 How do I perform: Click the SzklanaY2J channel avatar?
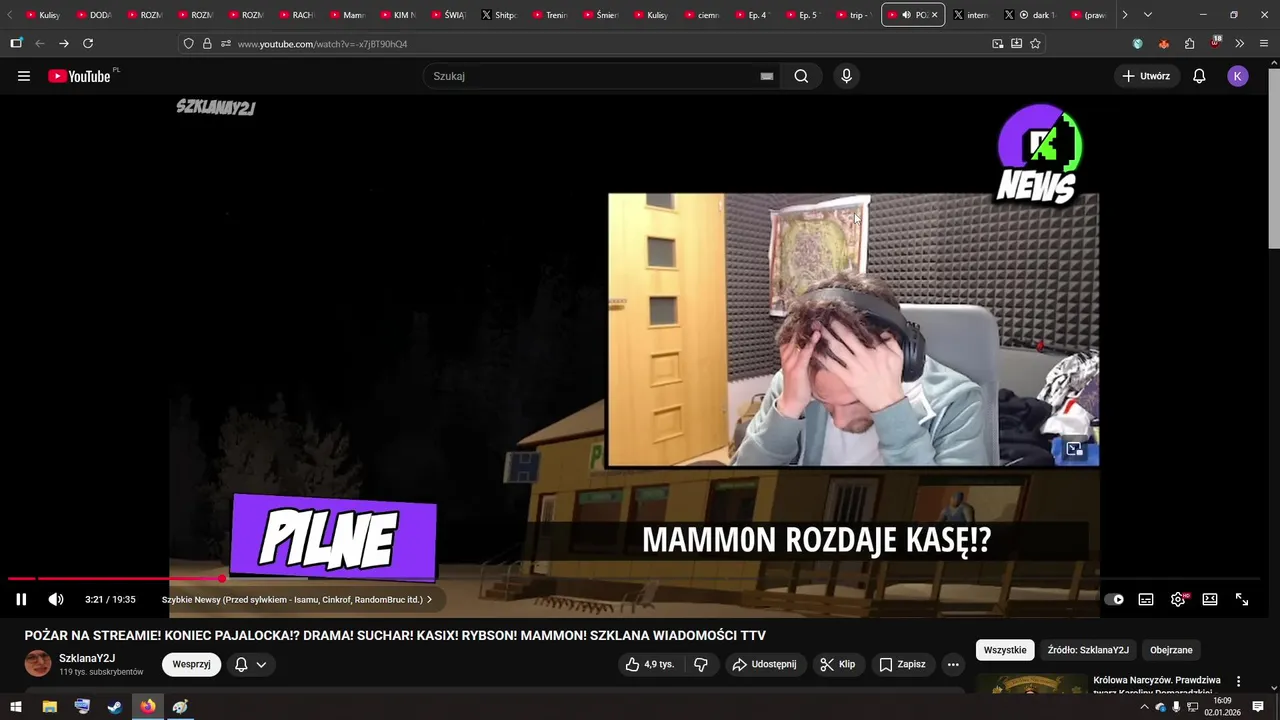[38, 664]
